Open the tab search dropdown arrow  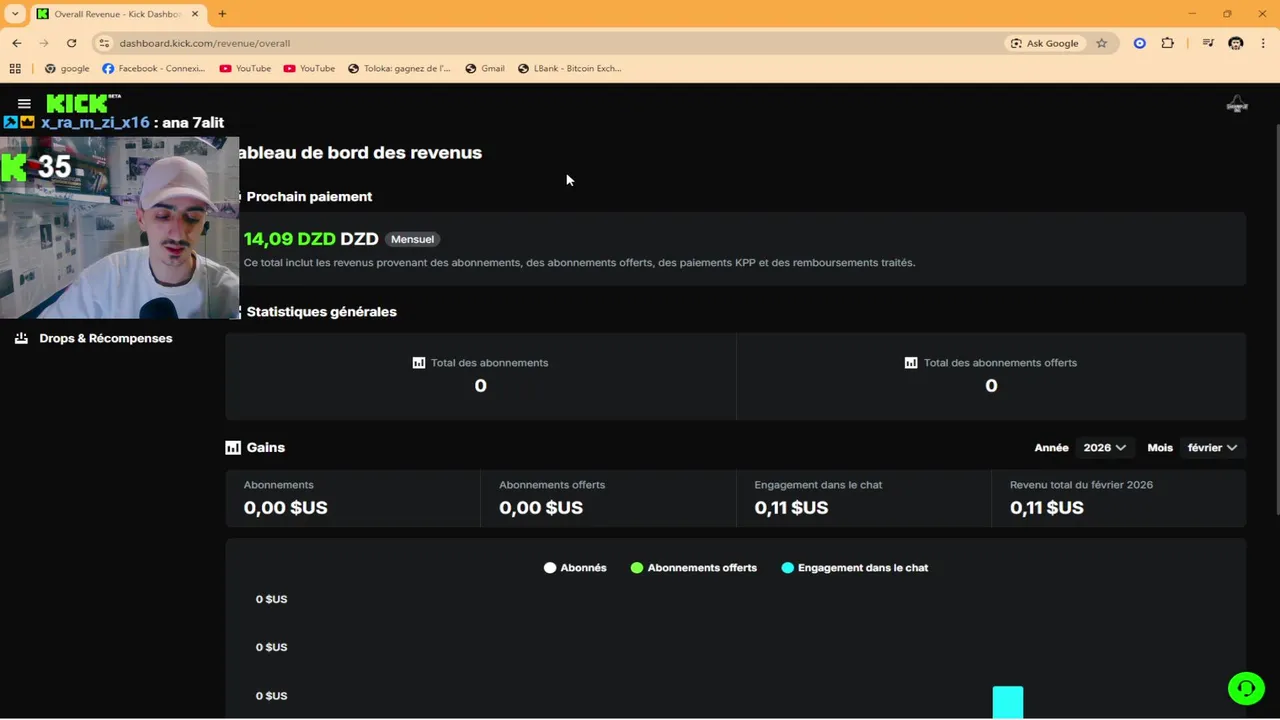coord(15,14)
